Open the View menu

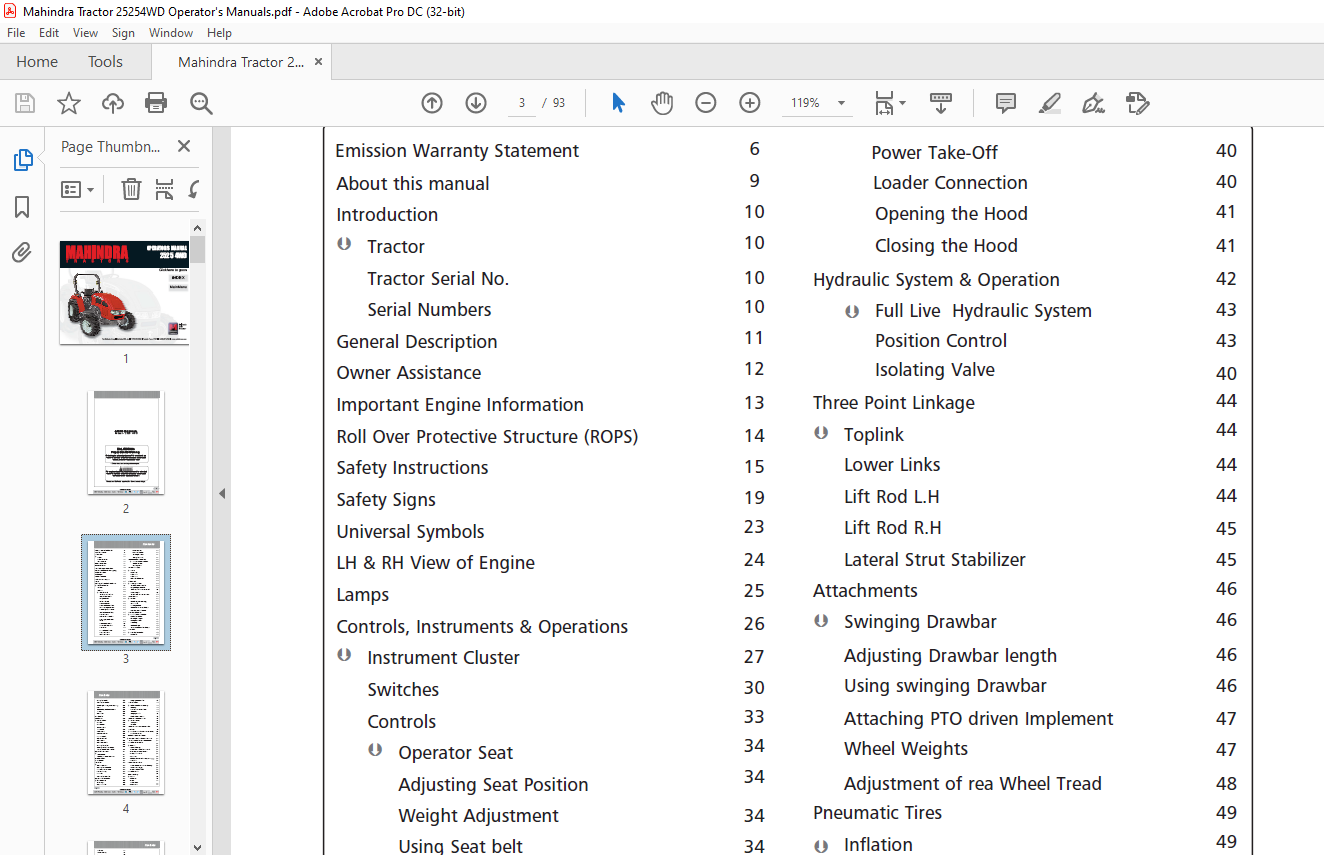pyautogui.click(x=86, y=33)
